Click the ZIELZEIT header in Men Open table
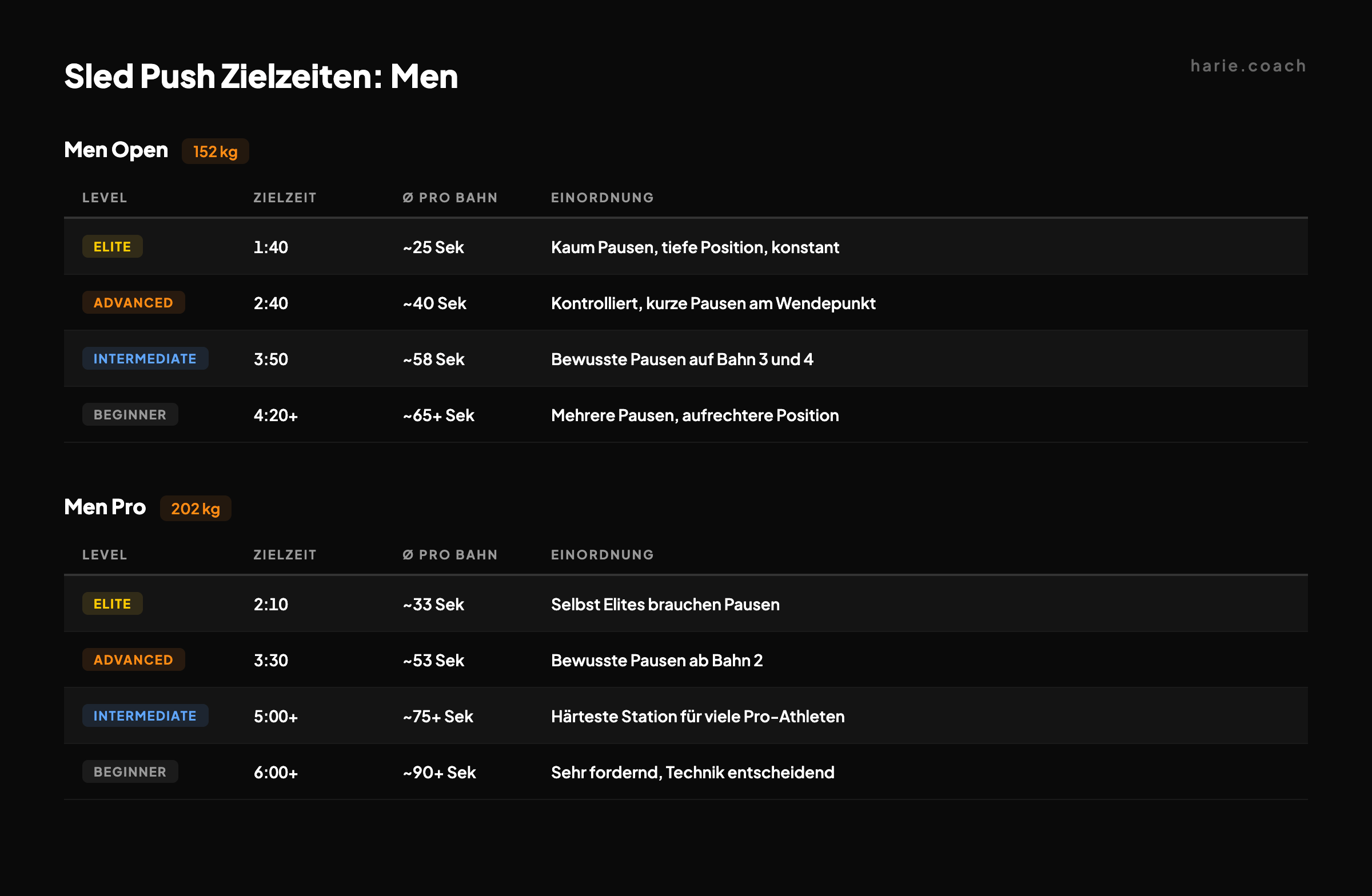1372x896 pixels. (285, 198)
